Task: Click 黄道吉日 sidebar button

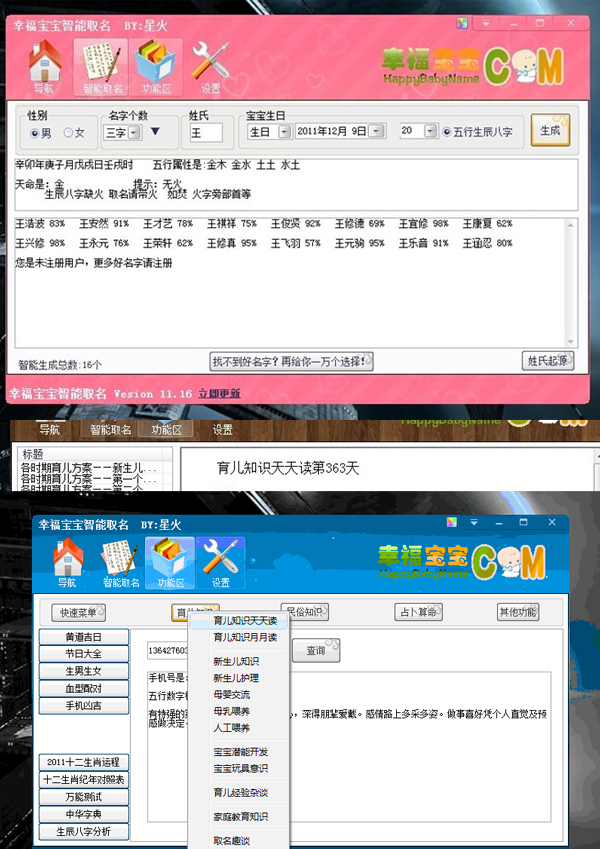Action: (83, 637)
